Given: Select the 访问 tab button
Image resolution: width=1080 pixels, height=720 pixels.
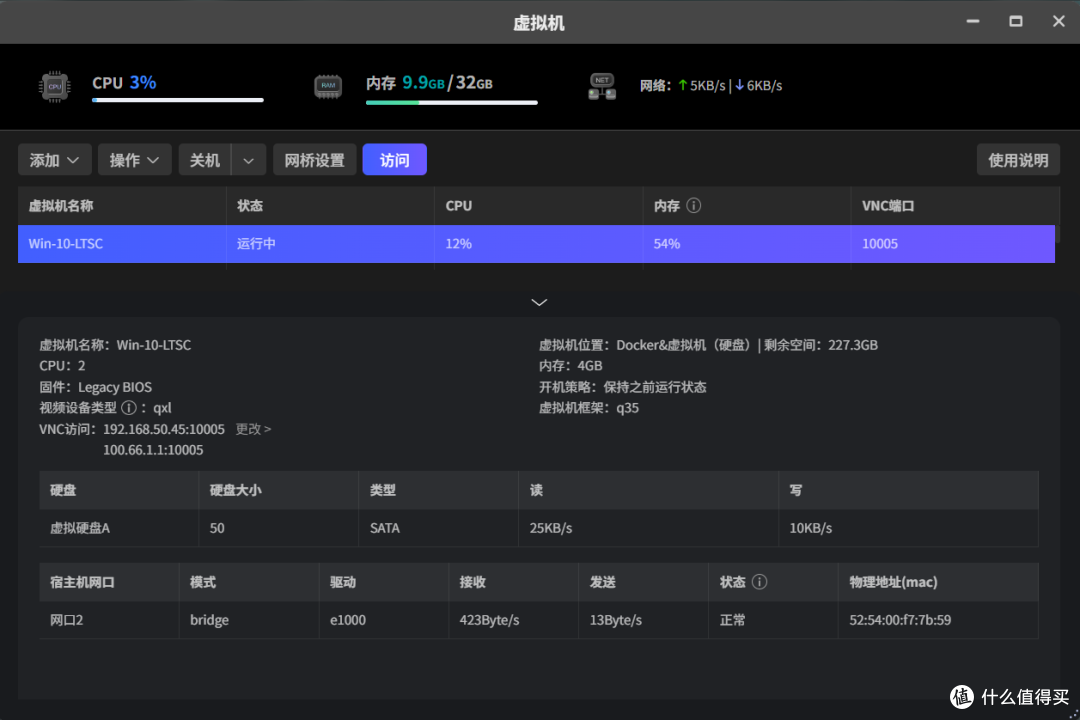Looking at the screenshot, I should coord(394,159).
